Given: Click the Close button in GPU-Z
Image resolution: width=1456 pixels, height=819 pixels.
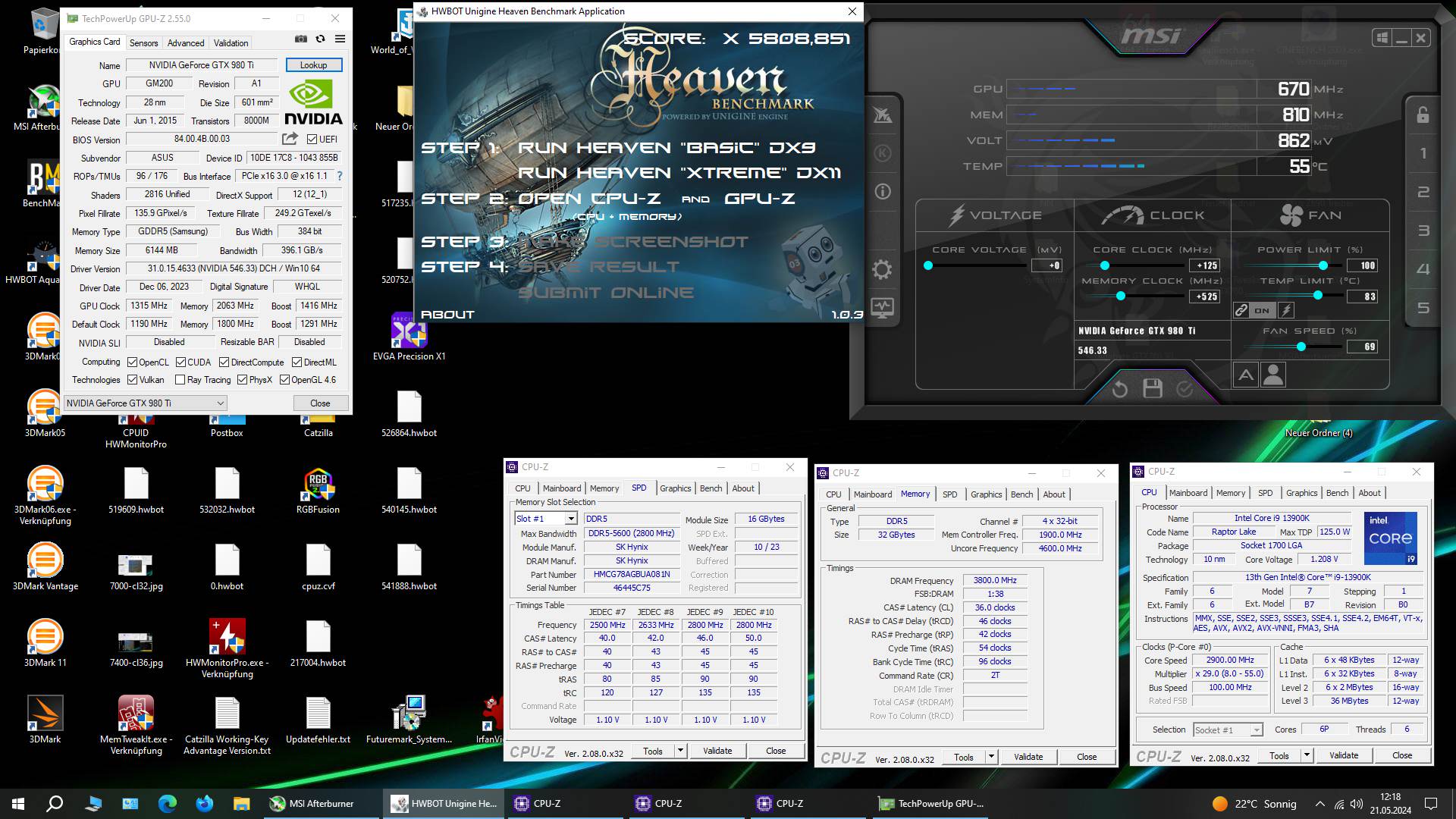Looking at the screenshot, I should click(x=320, y=403).
